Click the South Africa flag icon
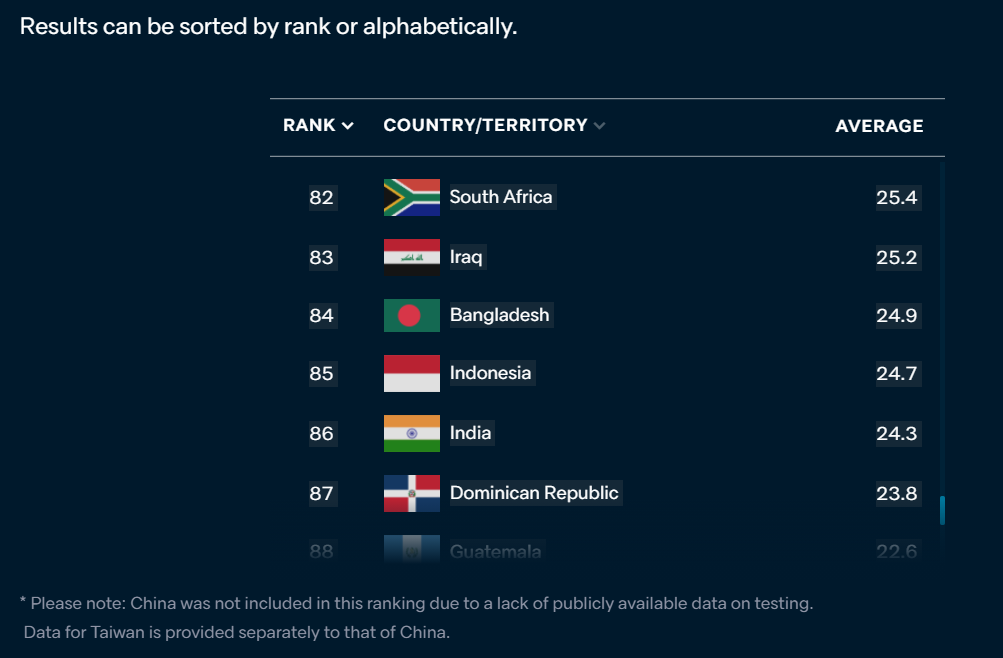Screen dimensions: 1003x658 (411, 197)
